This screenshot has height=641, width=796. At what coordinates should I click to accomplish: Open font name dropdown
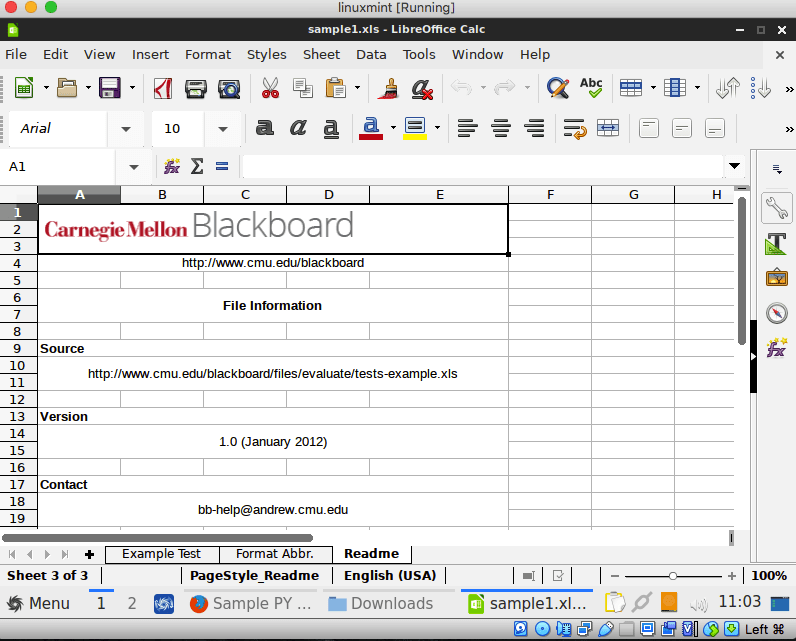click(126, 129)
